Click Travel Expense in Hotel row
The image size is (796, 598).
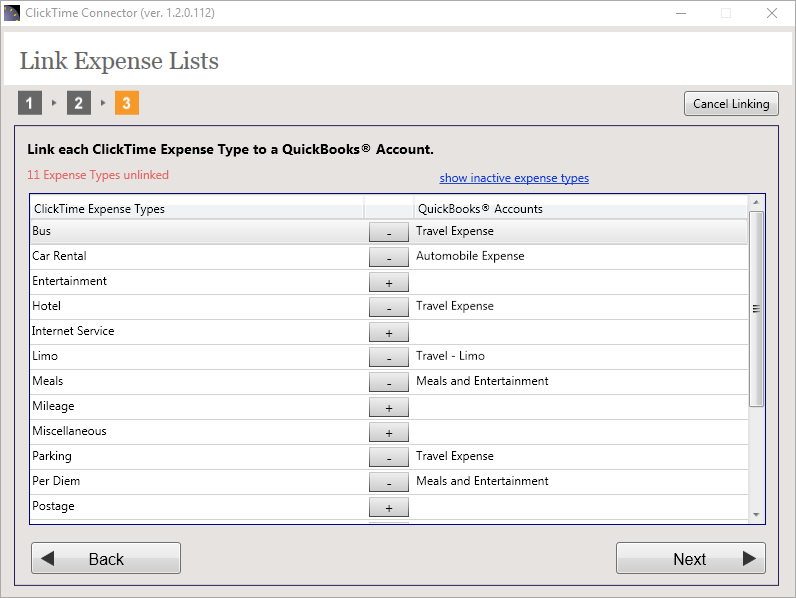pyautogui.click(x=455, y=306)
